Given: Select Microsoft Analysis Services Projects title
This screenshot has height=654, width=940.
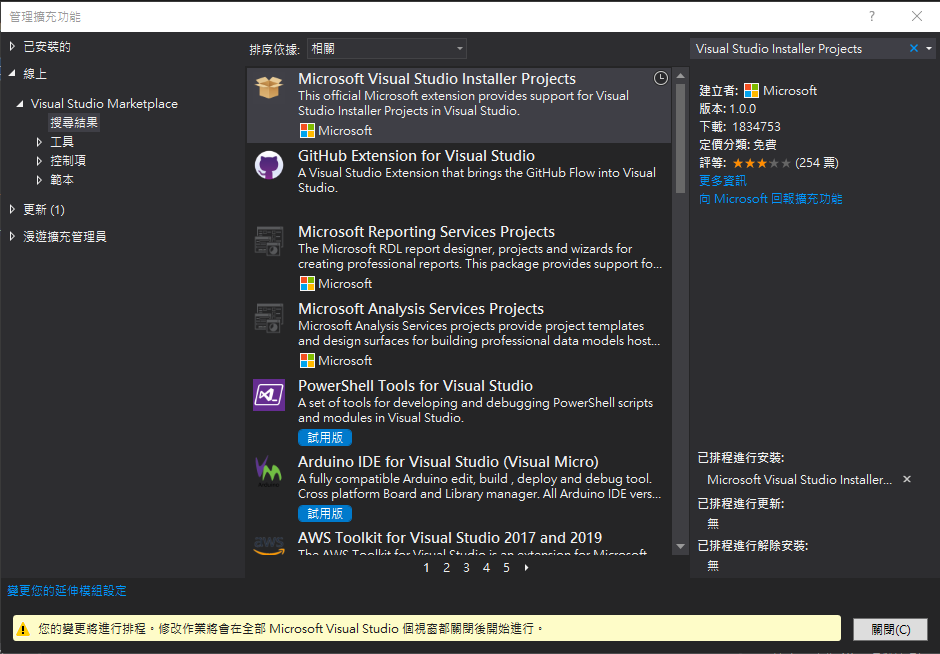Looking at the screenshot, I should point(421,309).
